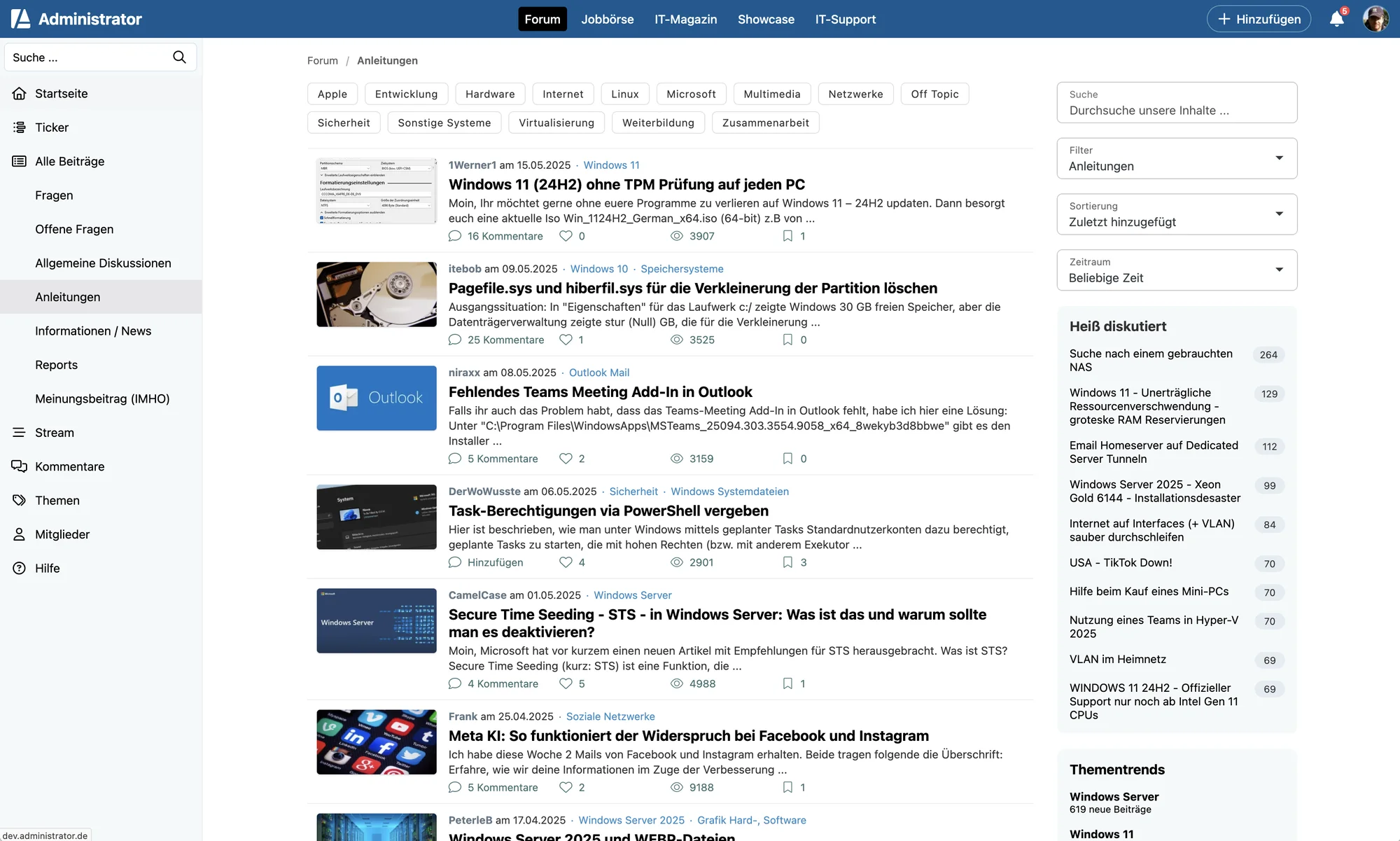This screenshot has height=841, width=1400.
Task: Bookmark the Fehlendes Teams Meeting Add-In post
Action: 787,459
